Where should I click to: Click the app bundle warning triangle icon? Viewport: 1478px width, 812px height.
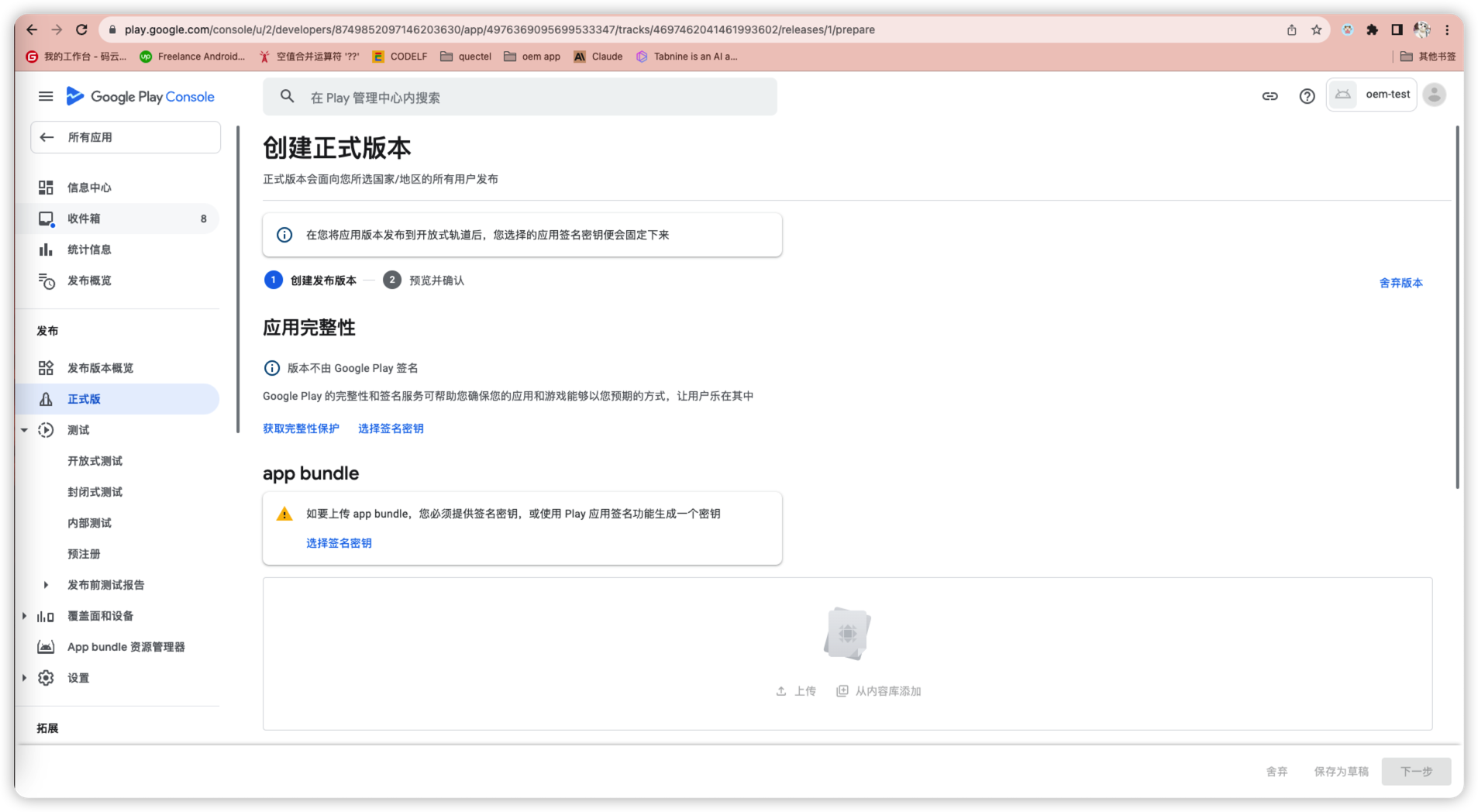(x=284, y=514)
